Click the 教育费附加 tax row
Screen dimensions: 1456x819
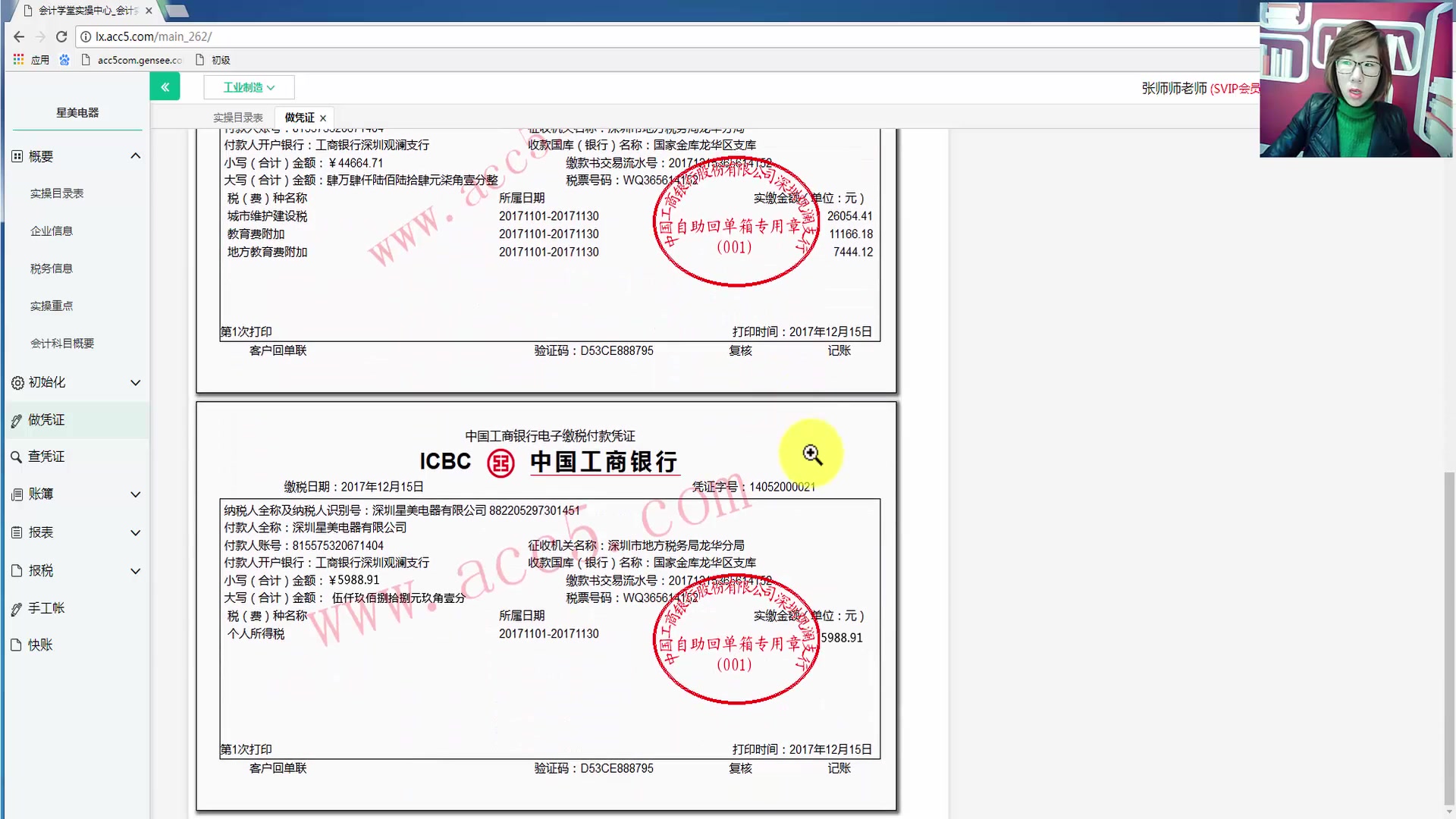(x=548, y=234)
